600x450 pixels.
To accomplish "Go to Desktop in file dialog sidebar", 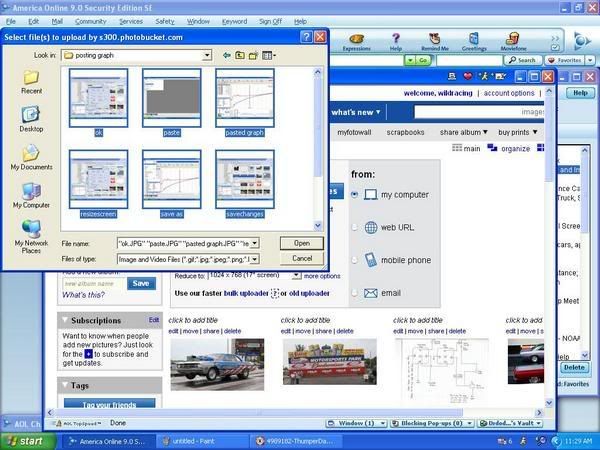I will [x=31, y=119].
